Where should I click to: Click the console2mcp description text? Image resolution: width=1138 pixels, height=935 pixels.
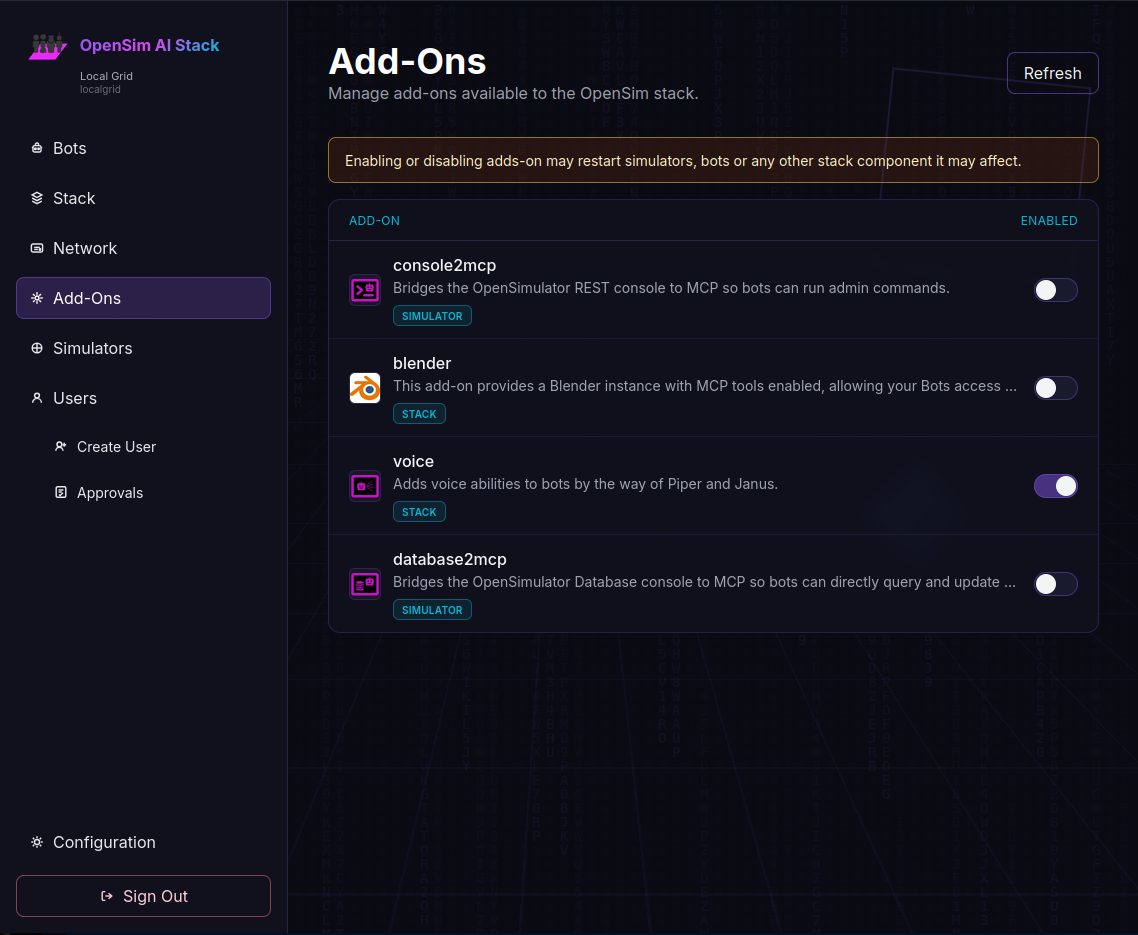(671, 288)
